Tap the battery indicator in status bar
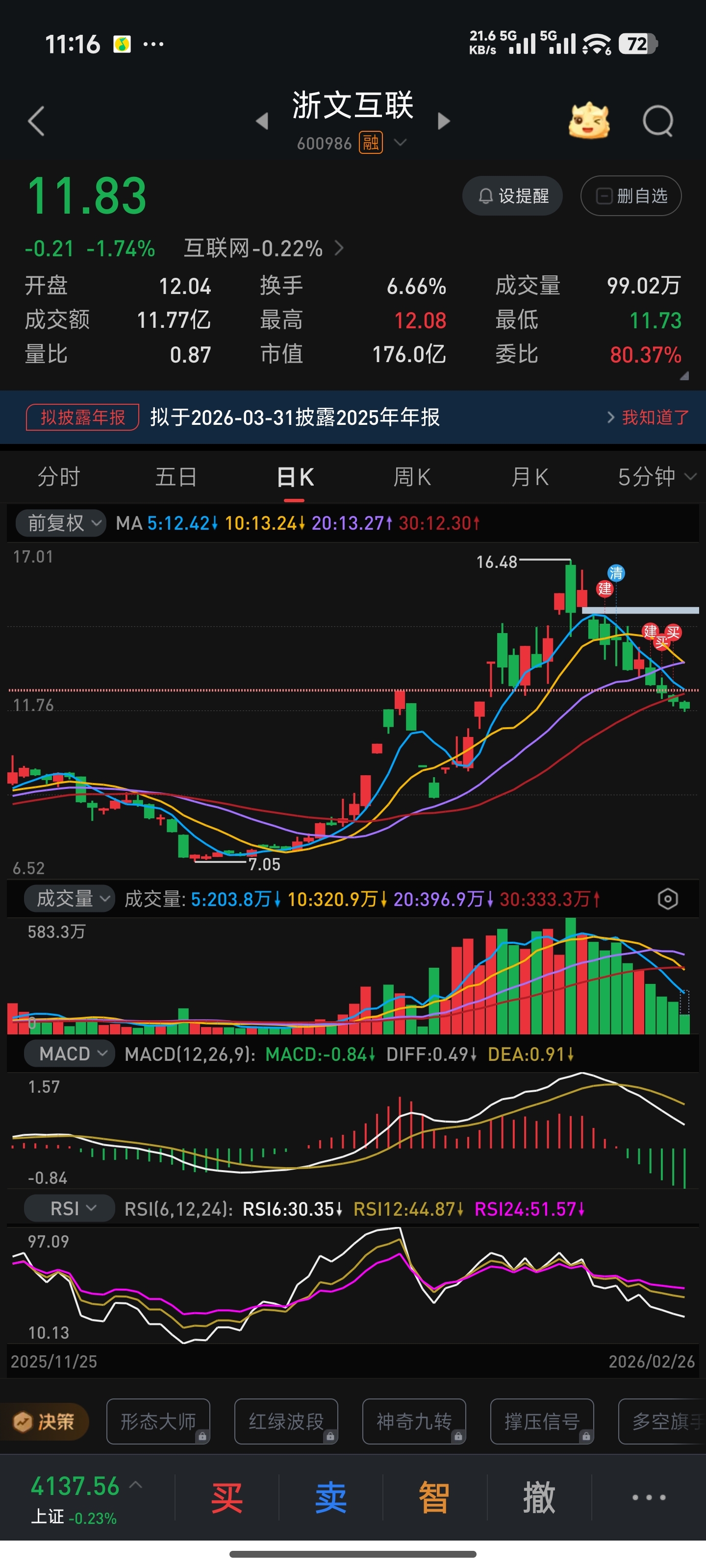 [638, 44]
